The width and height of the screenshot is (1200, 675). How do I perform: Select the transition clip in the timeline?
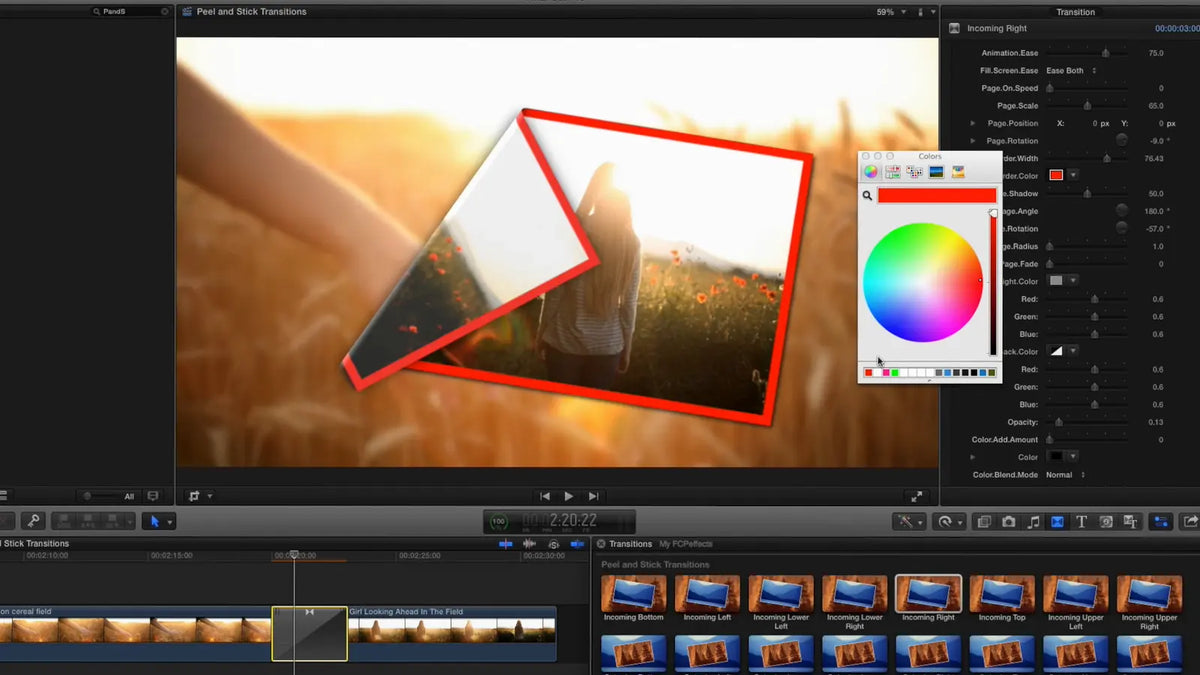click(310, 633)
